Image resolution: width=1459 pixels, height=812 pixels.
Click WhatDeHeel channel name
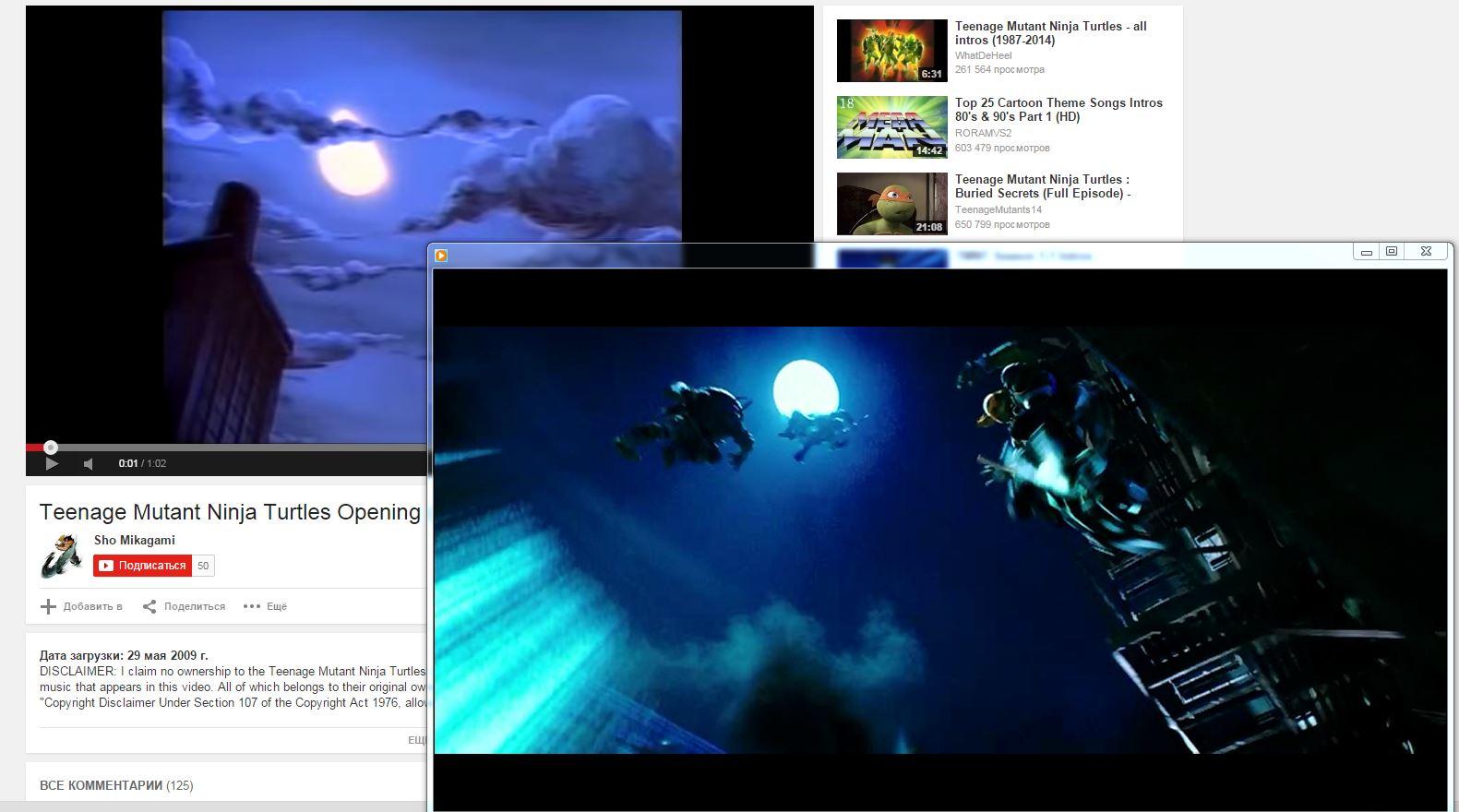click(x=984, y=55)
